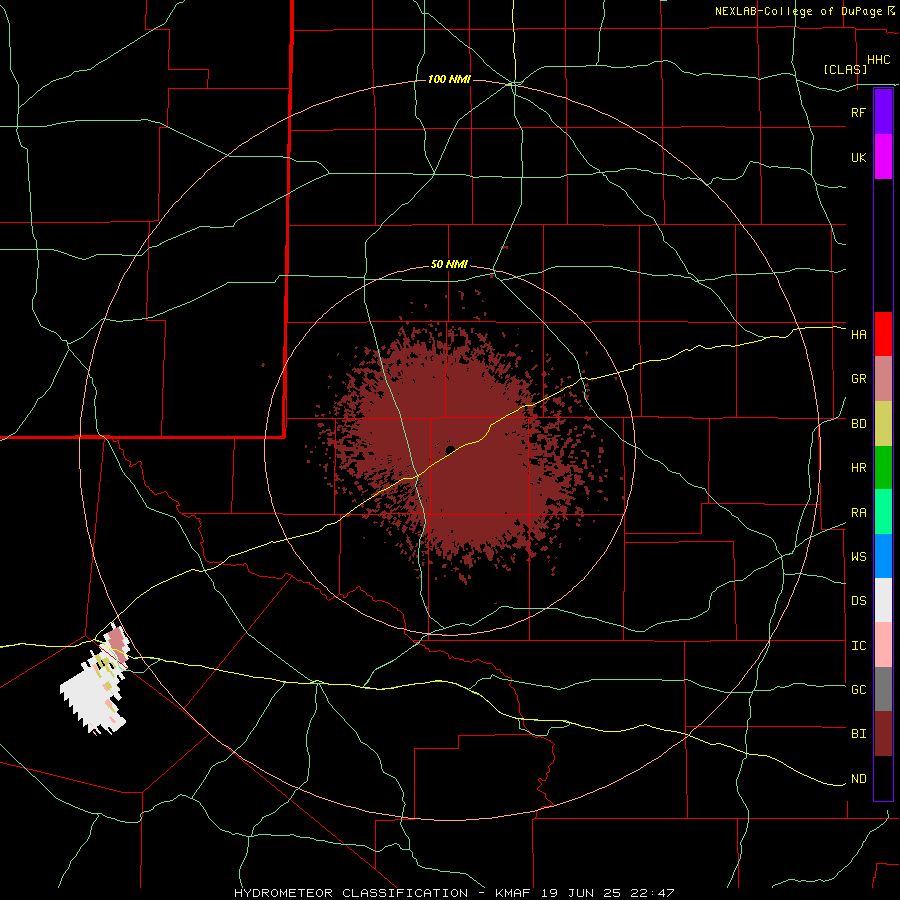Click the RF purple legend color swatch

(x=883, y=112)
